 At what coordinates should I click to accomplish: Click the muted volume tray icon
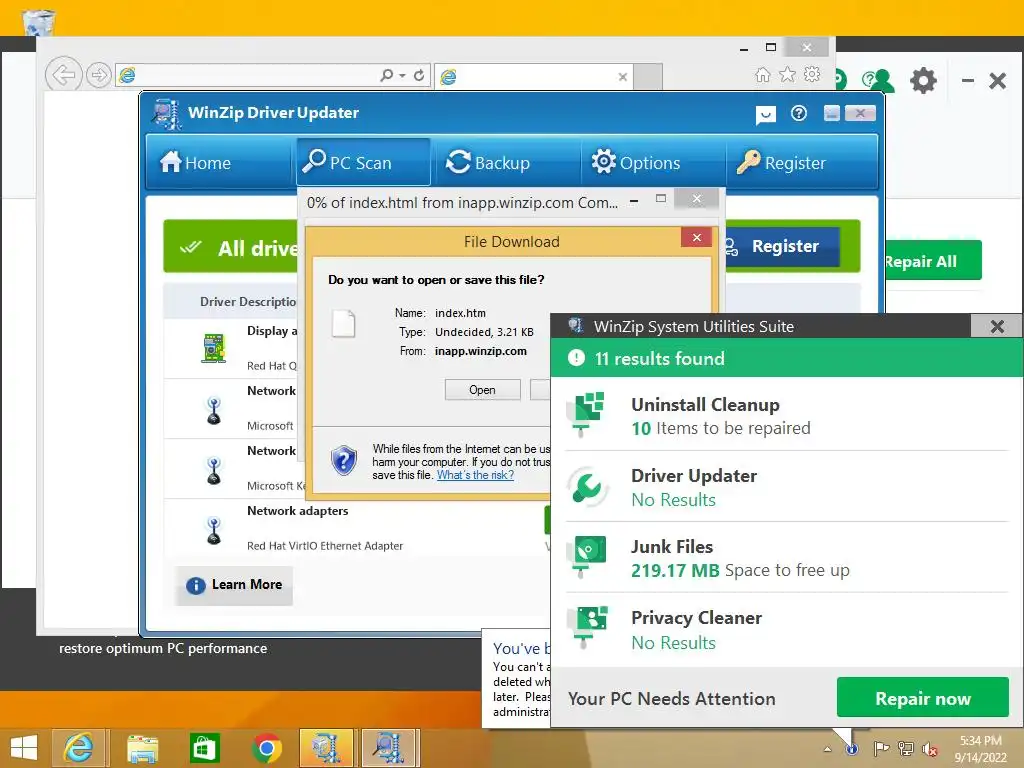coord(929,749)
